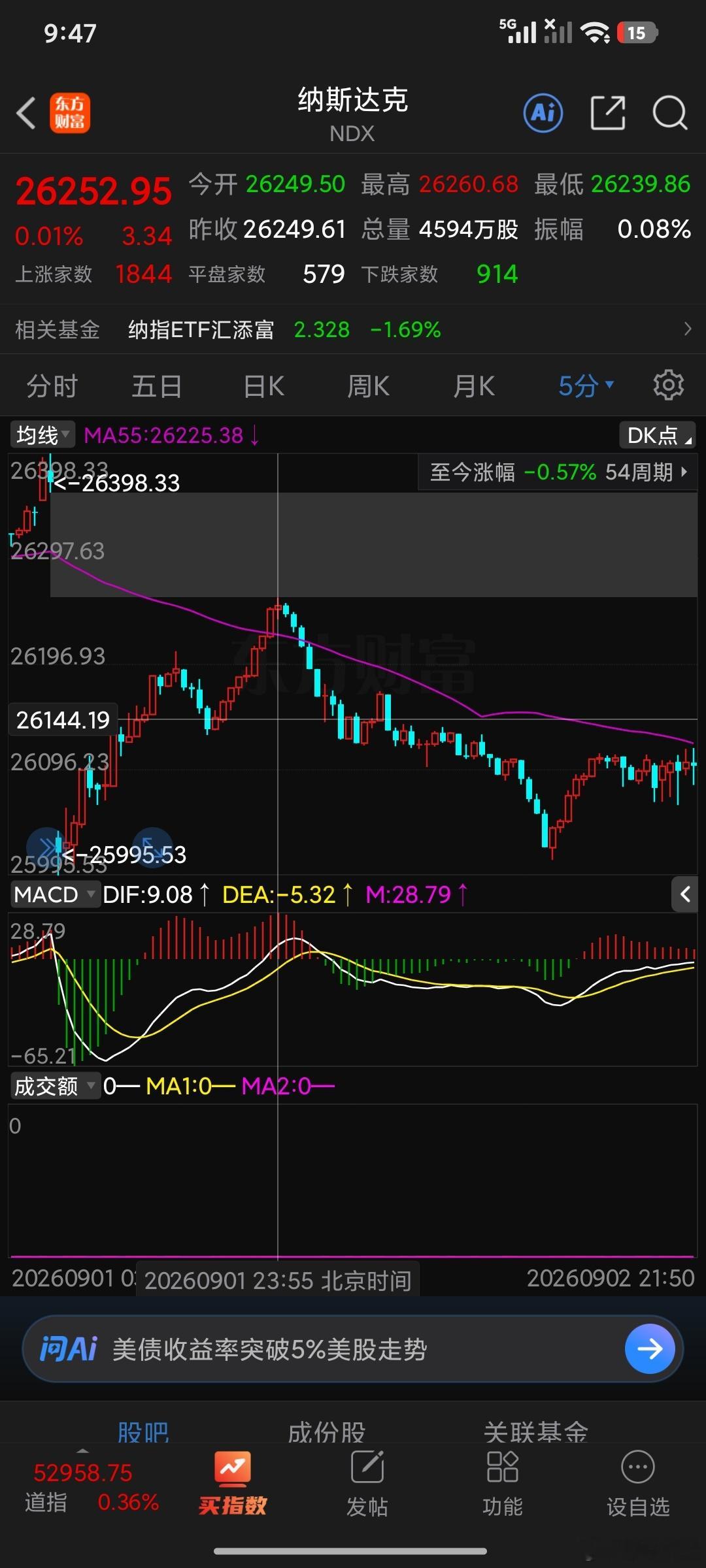
Task: Tap the 5G signal status icon
Action: pos(518,31)
